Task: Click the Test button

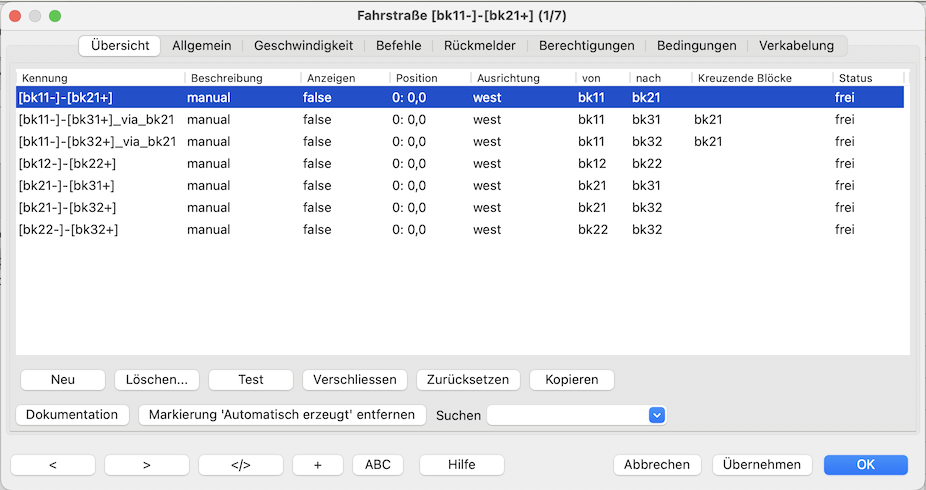Action: 251,380
